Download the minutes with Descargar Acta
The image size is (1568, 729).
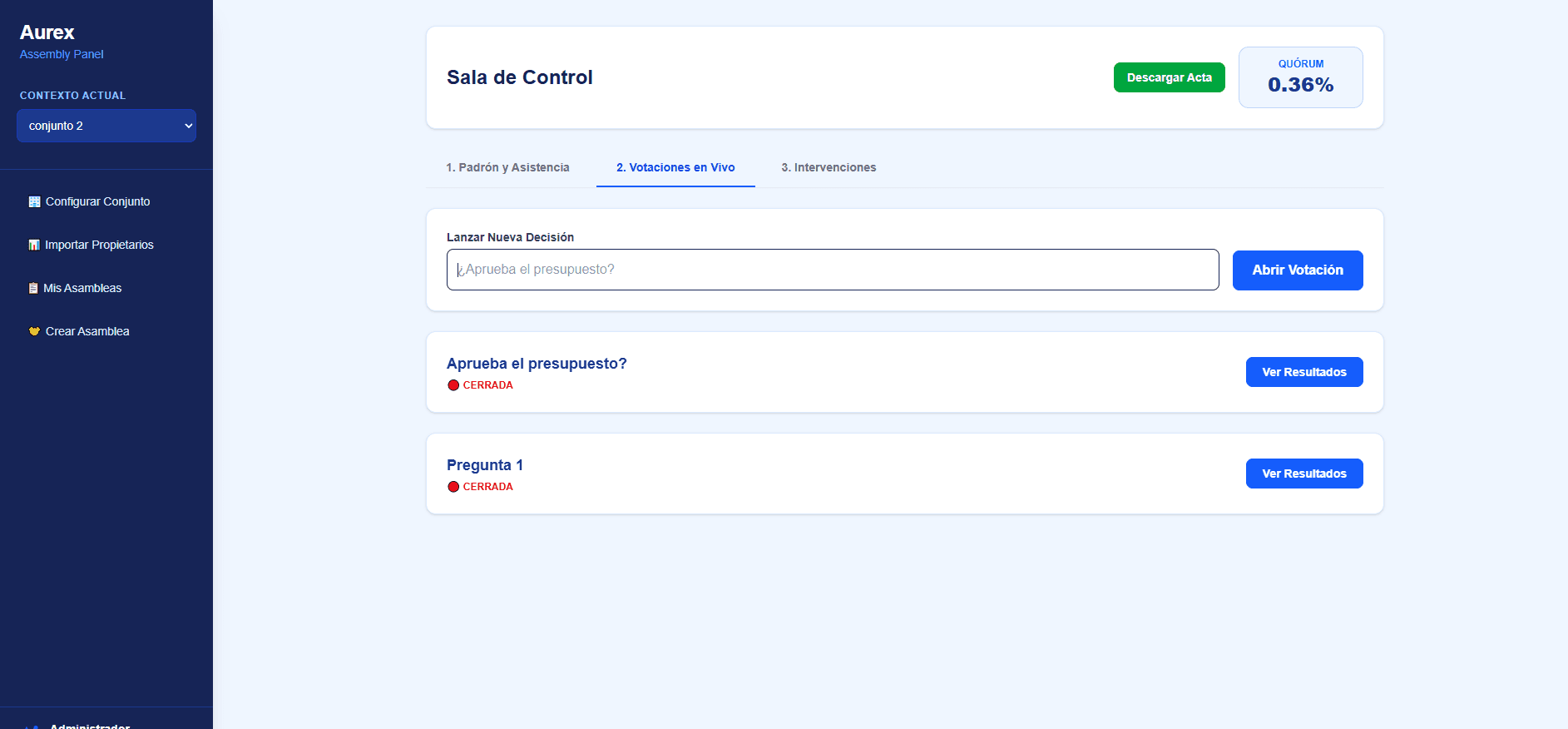(1169, 77)
